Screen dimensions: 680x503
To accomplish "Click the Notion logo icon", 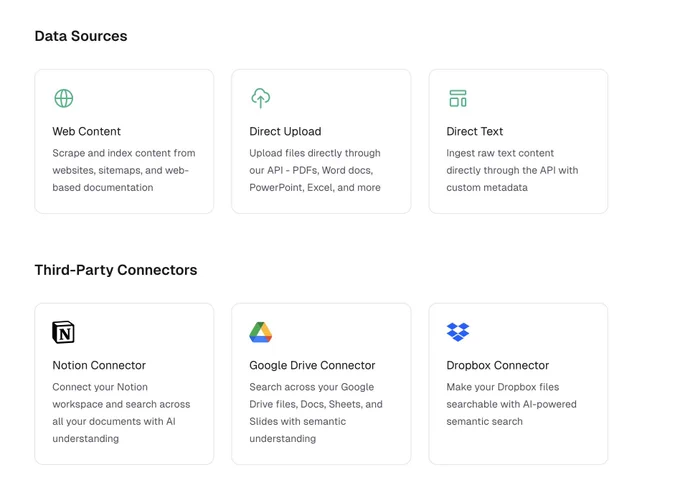I will 63,332.
